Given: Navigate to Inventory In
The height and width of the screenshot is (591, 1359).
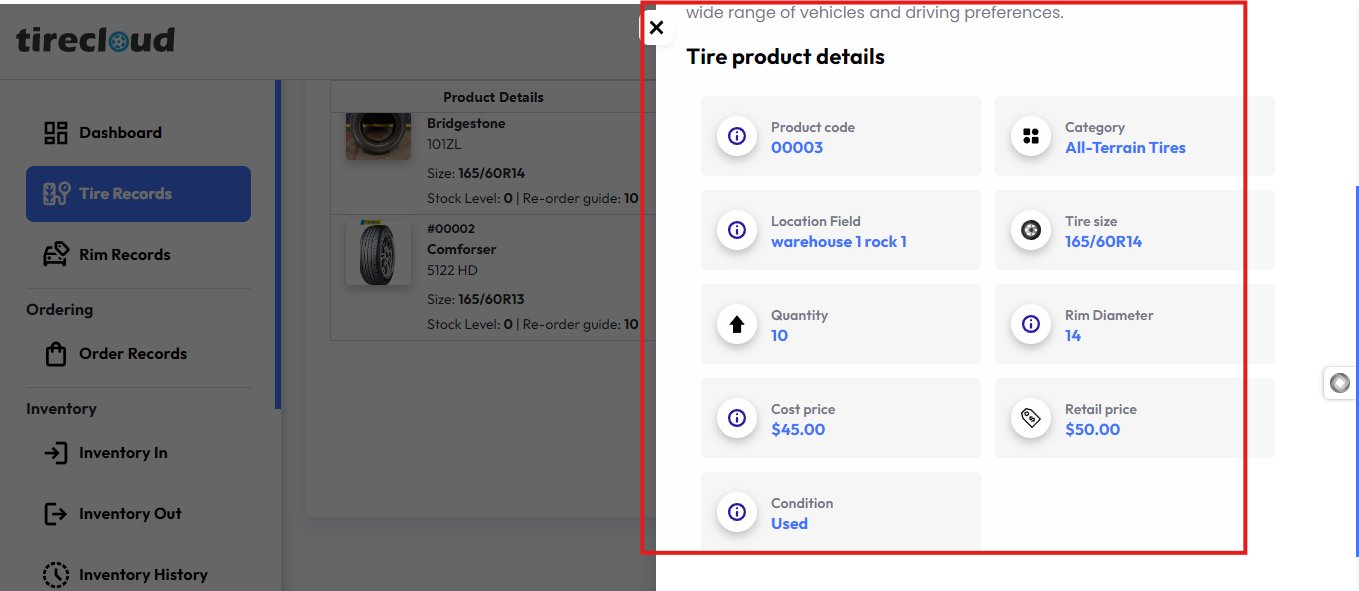Looking at the screenshot, I should point(122,453).
